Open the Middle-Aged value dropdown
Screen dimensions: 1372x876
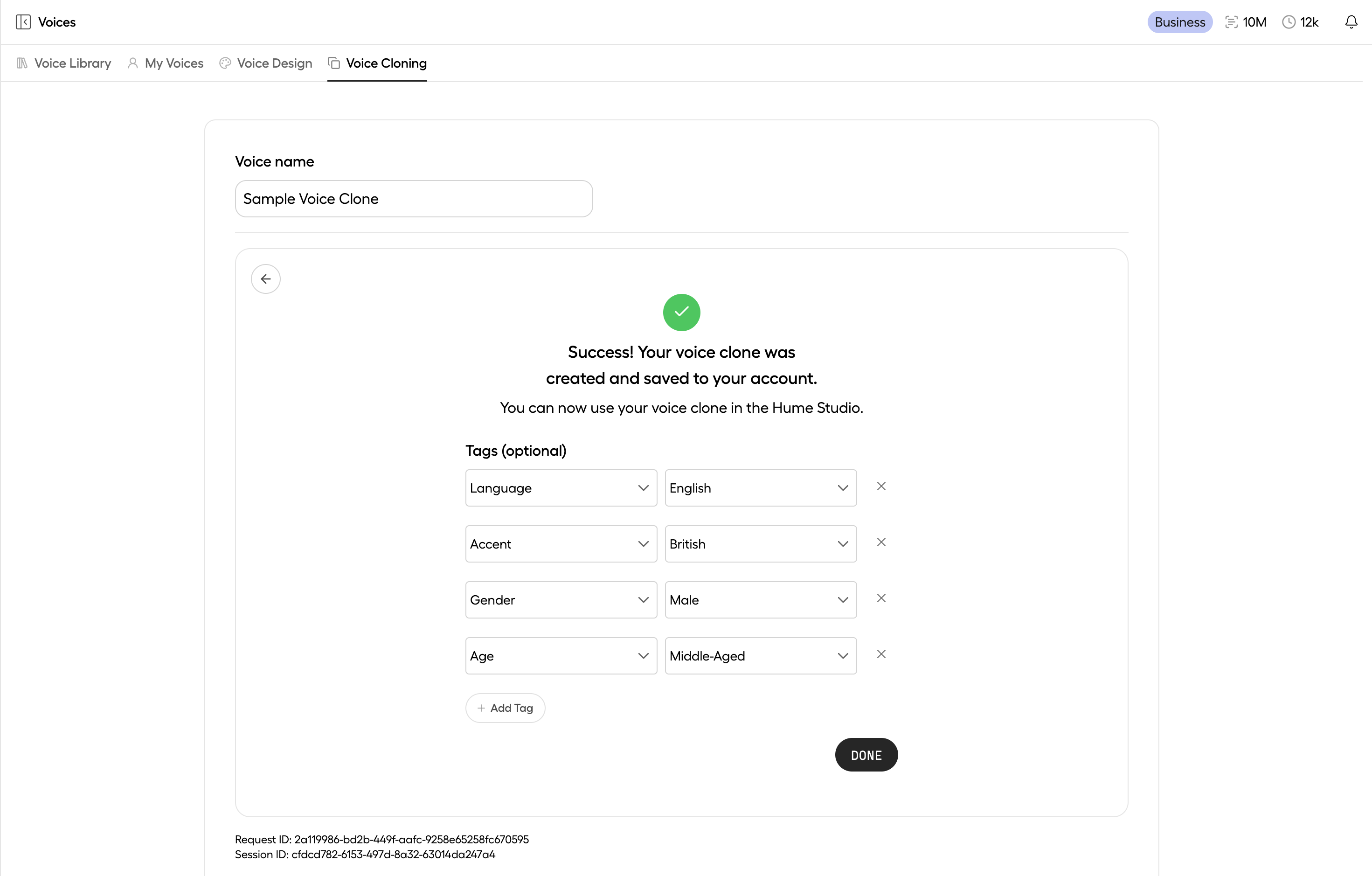(760, 656)
